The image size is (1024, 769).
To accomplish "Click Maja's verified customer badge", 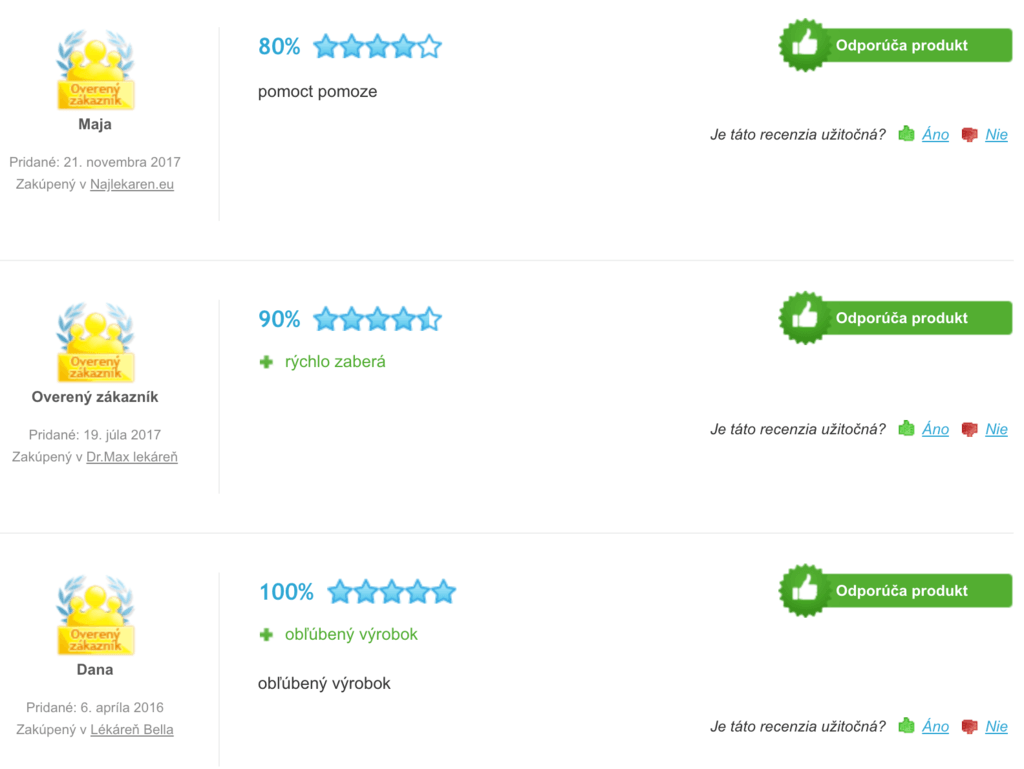I will pyautogui.click(x=95, y=70).
